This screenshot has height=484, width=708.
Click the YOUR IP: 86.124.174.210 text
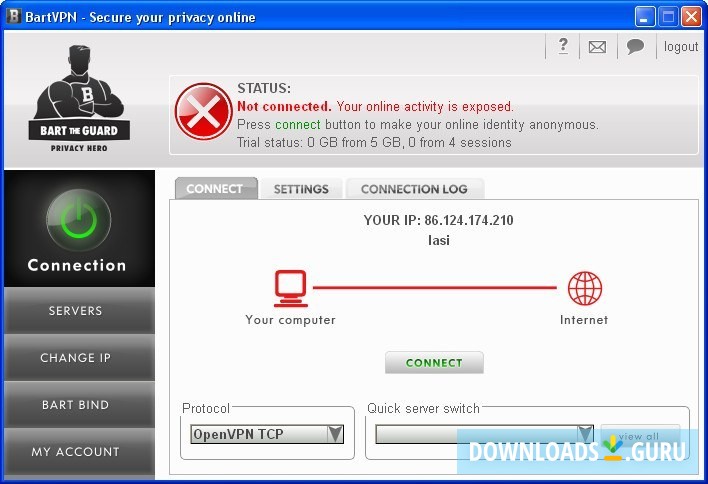coord(438,220)
